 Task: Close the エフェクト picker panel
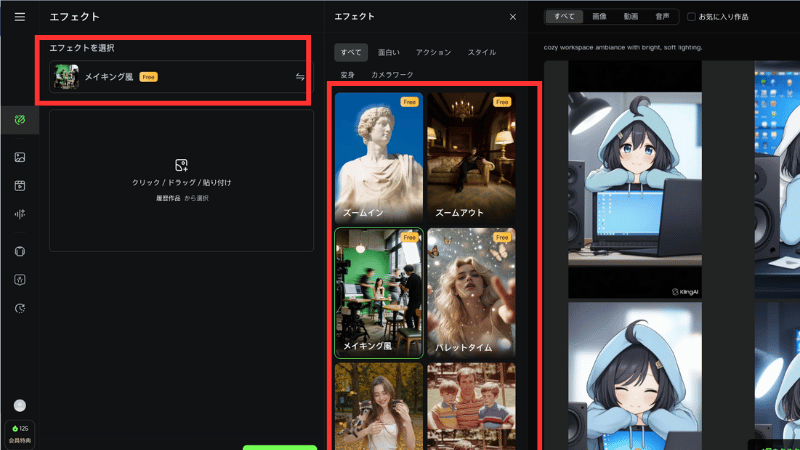click(x=513, y=17)
